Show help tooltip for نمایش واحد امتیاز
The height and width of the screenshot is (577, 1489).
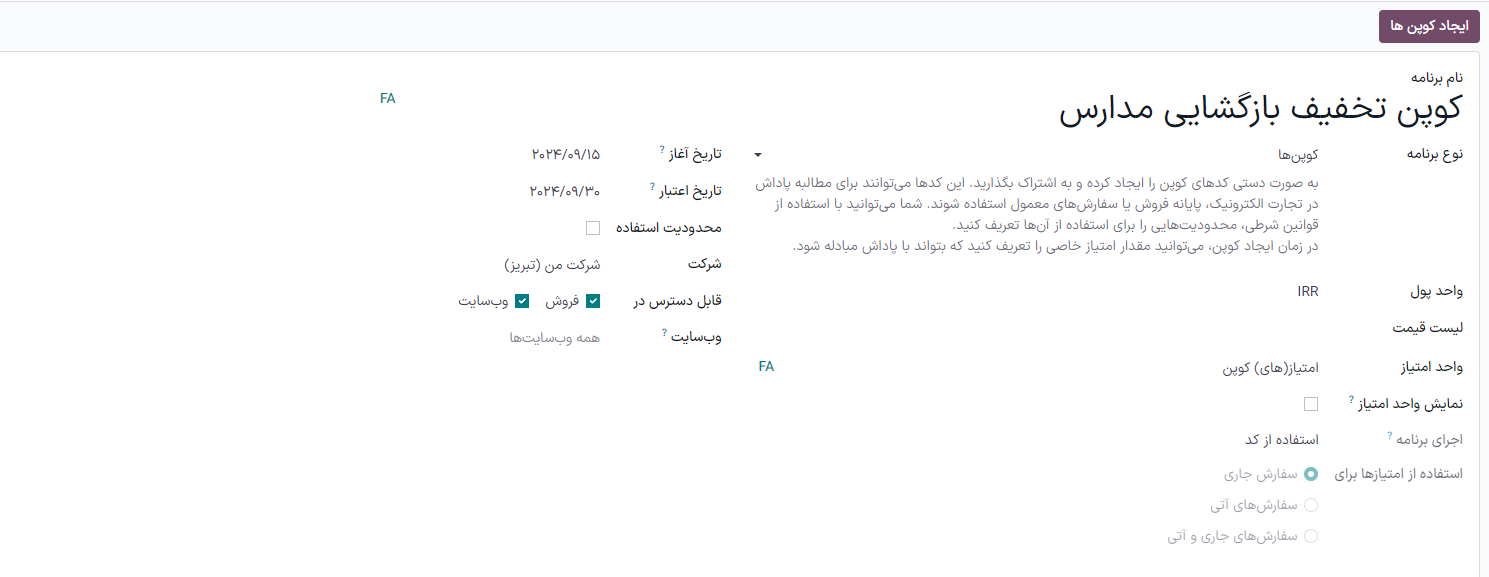[1350, 399]
